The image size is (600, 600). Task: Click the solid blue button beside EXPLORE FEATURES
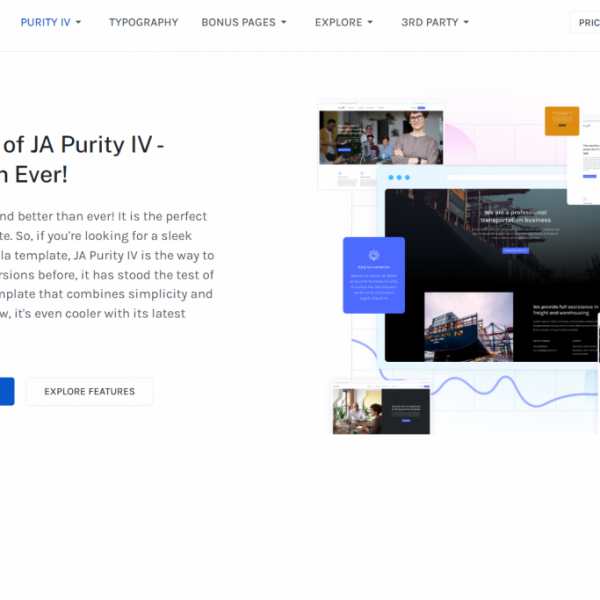click(x=7, y=391)
